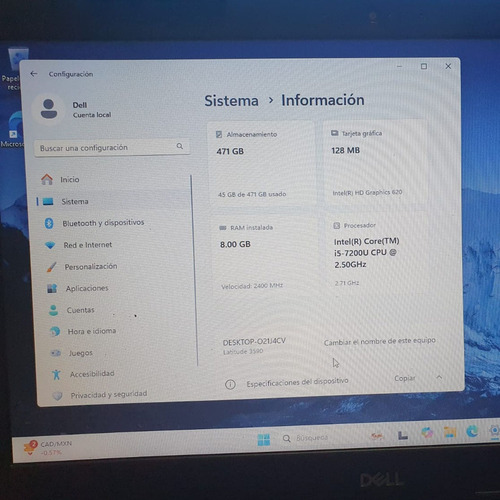Screen dimensions: 500x500
Task: Go back with the Configuración arrow
Action: click(34, 74)
